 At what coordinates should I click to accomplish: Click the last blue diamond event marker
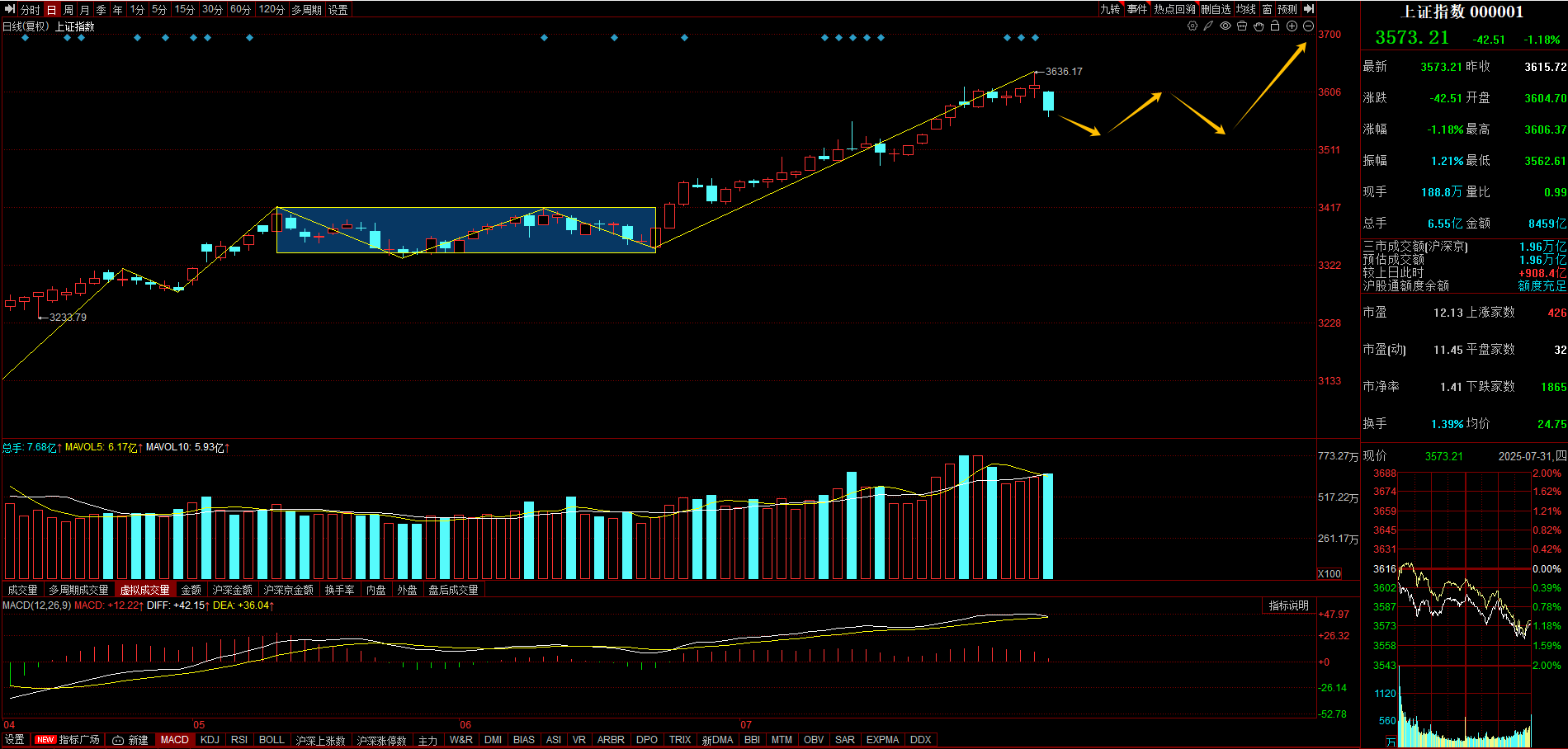click(x=1036, y=37)
